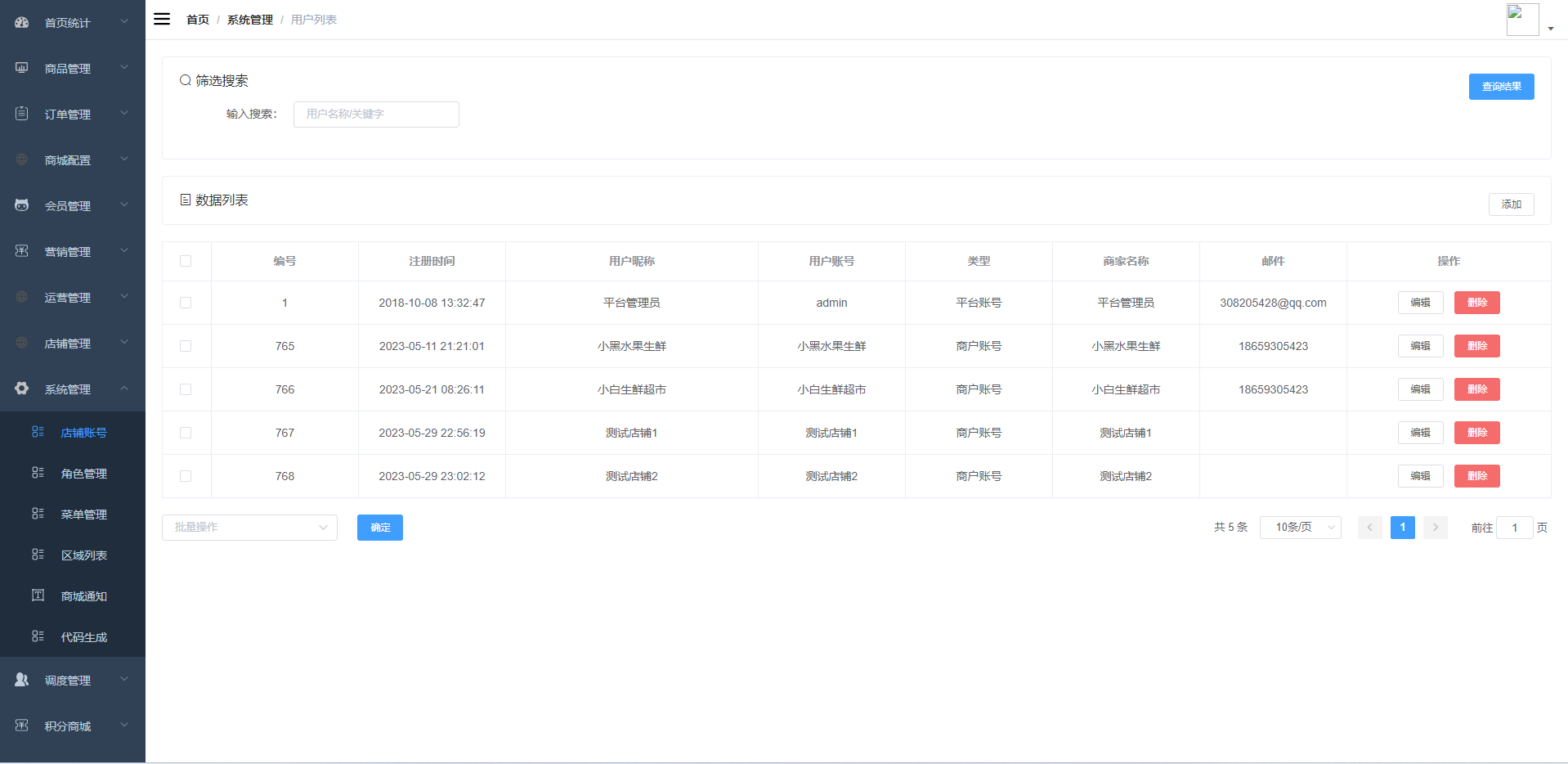This screenshot has height=764, width=1568.
Task: Click the user icon beside 调度管理
Action: pos(22,680)
